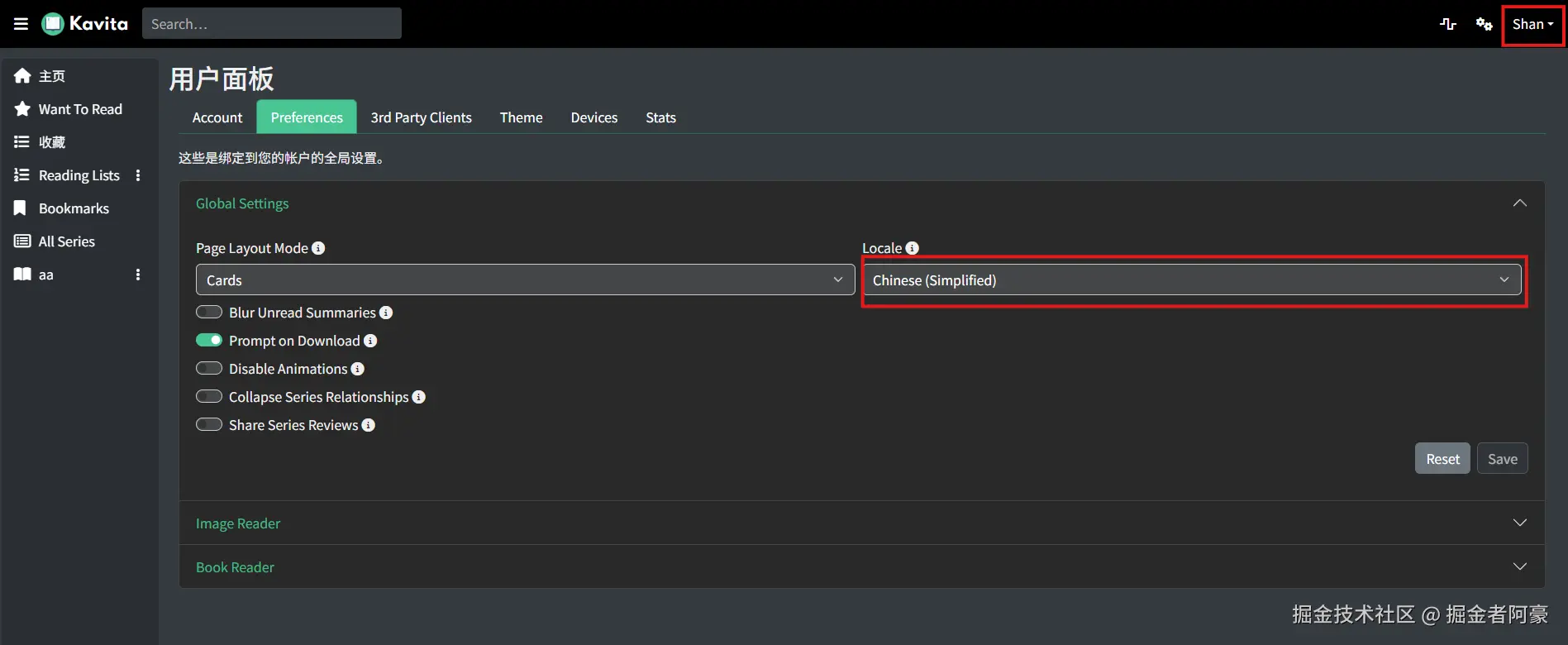Open the 3rd Party Clients tab
This screenshot has height=645, width=1568.
[x=422, y=117]
